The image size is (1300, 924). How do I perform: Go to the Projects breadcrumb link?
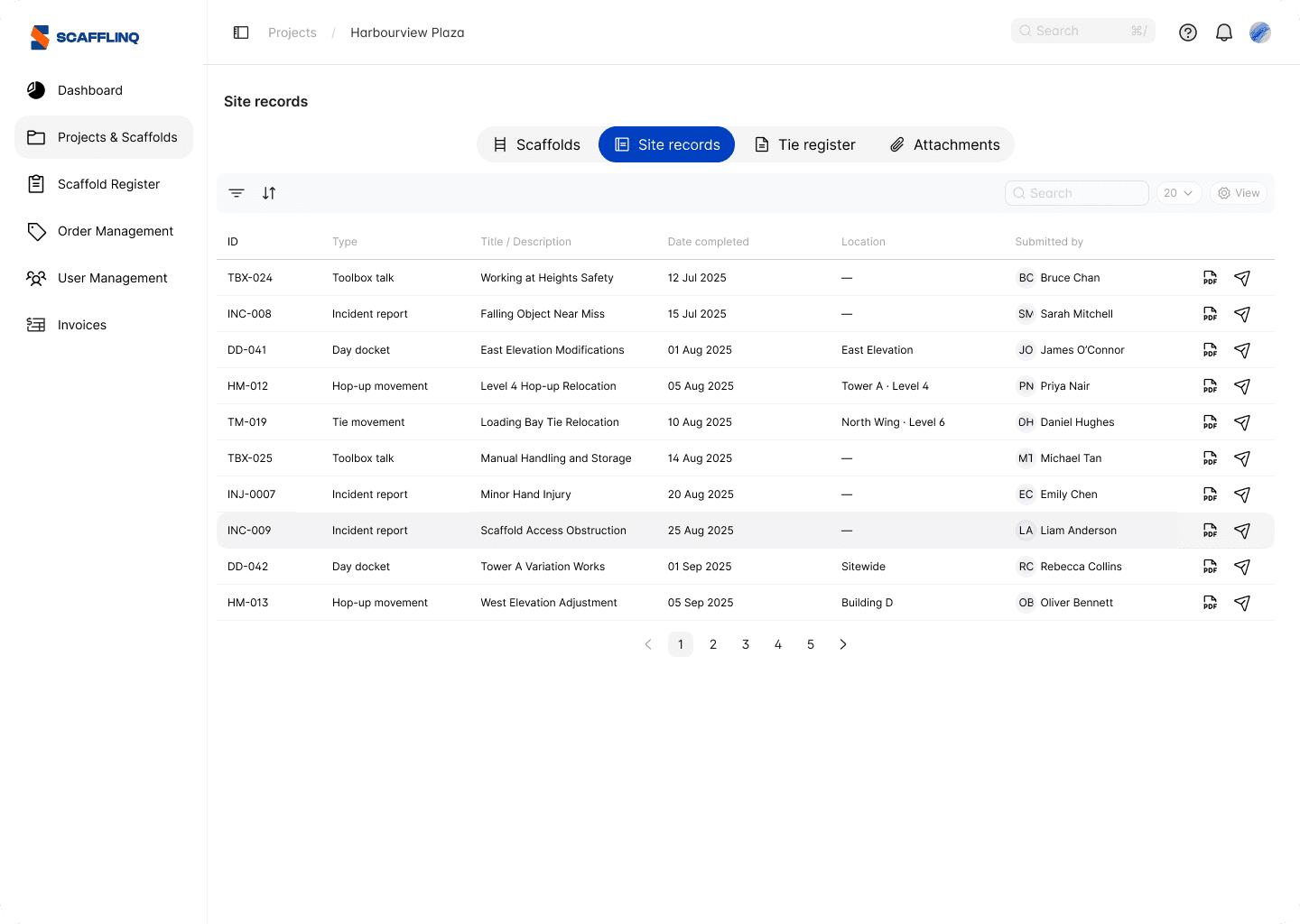pos(292,32)
